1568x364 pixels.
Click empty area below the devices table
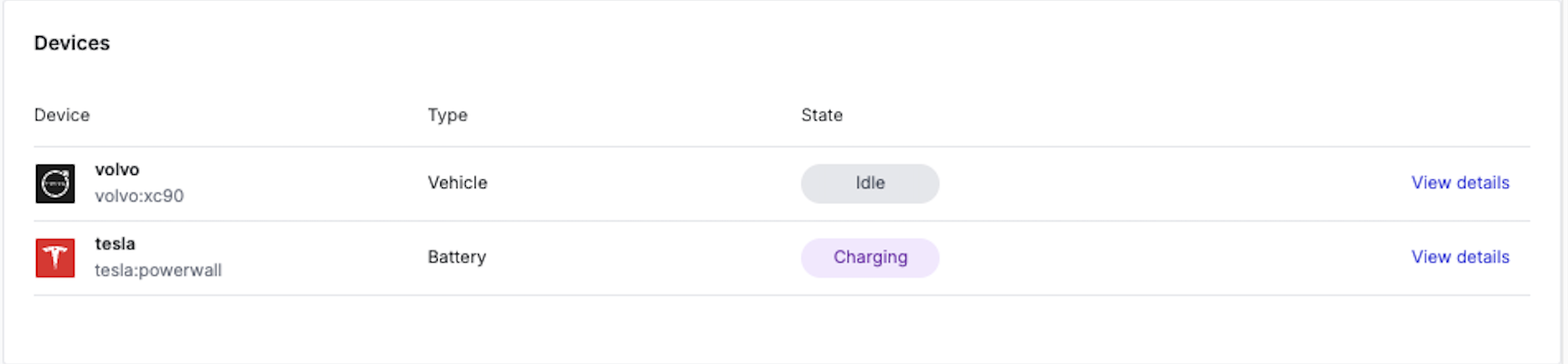[780, 329]
